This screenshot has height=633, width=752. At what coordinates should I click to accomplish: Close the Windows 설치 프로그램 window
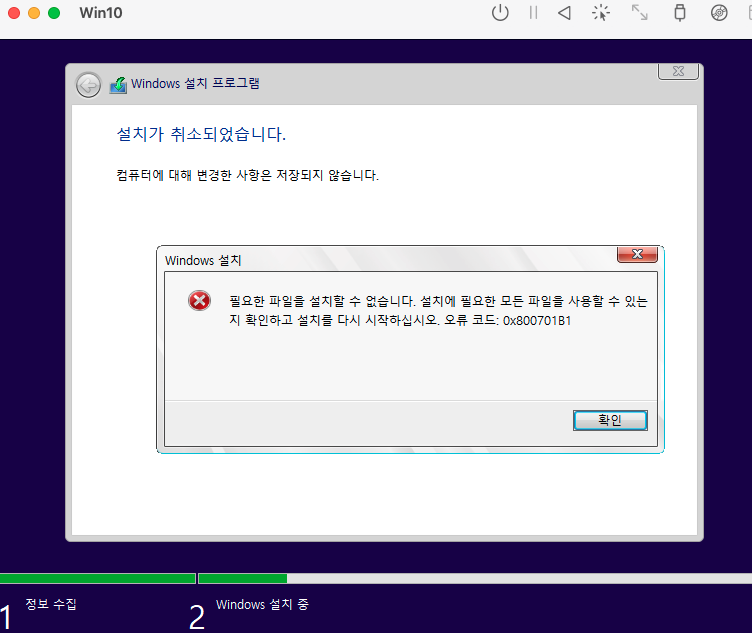(678, 71)
